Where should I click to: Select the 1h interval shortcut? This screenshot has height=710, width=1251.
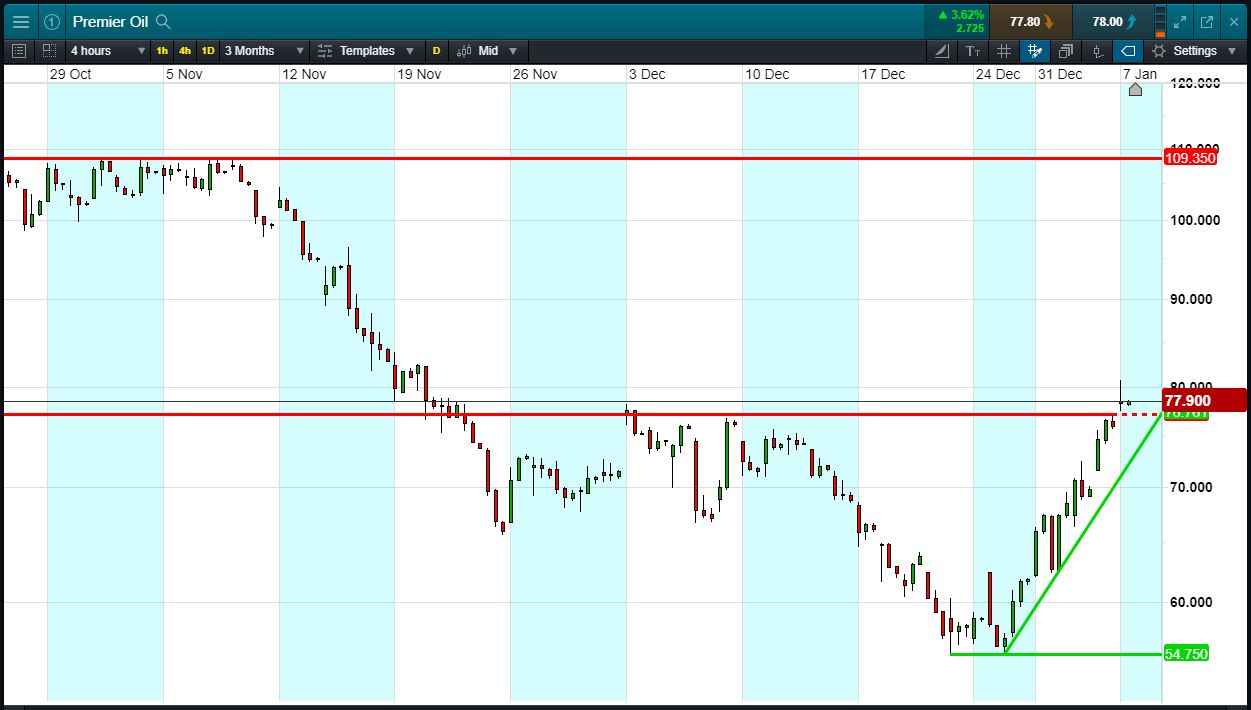coord(162,50)
